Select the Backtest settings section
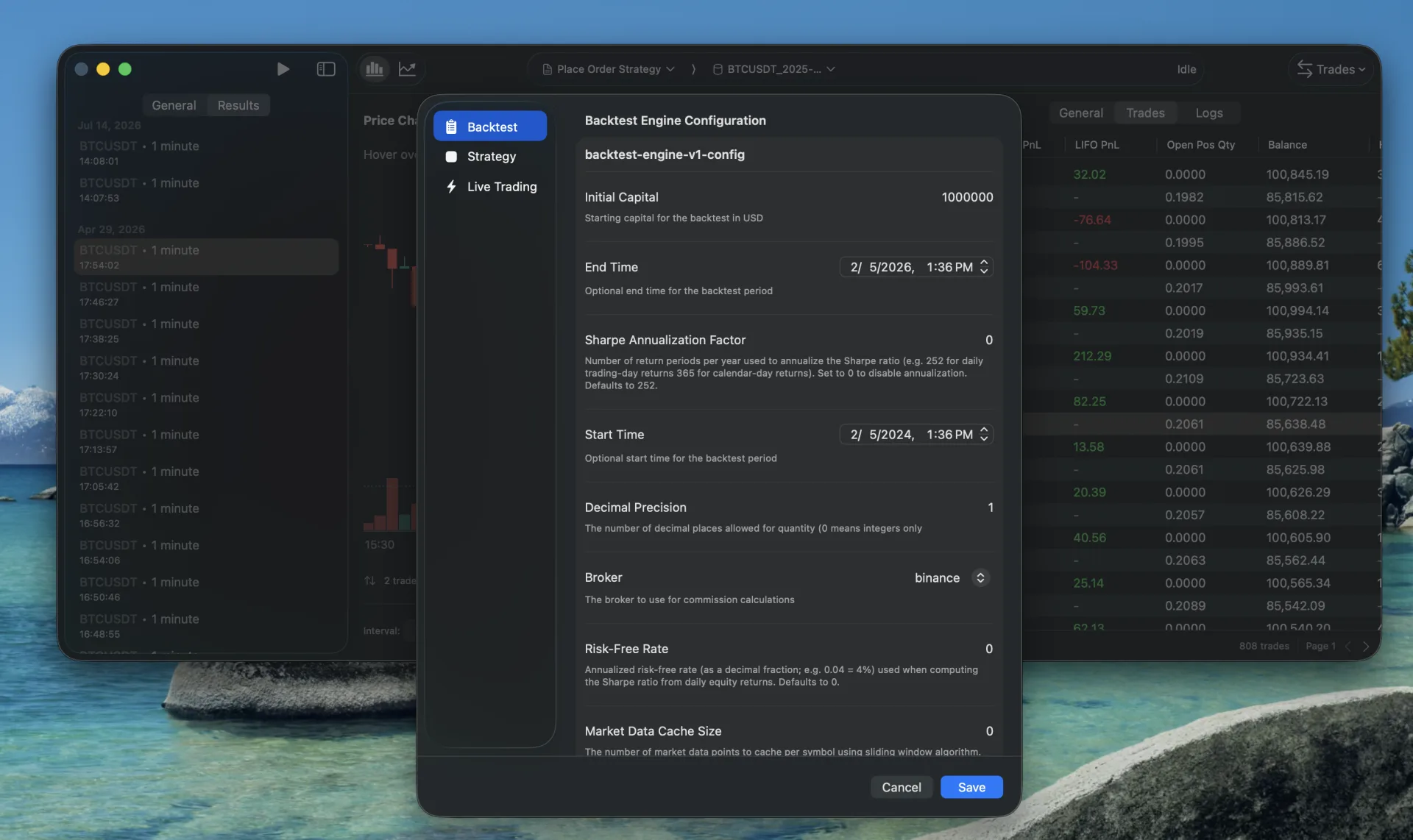1413x840 pixels. 489,127
